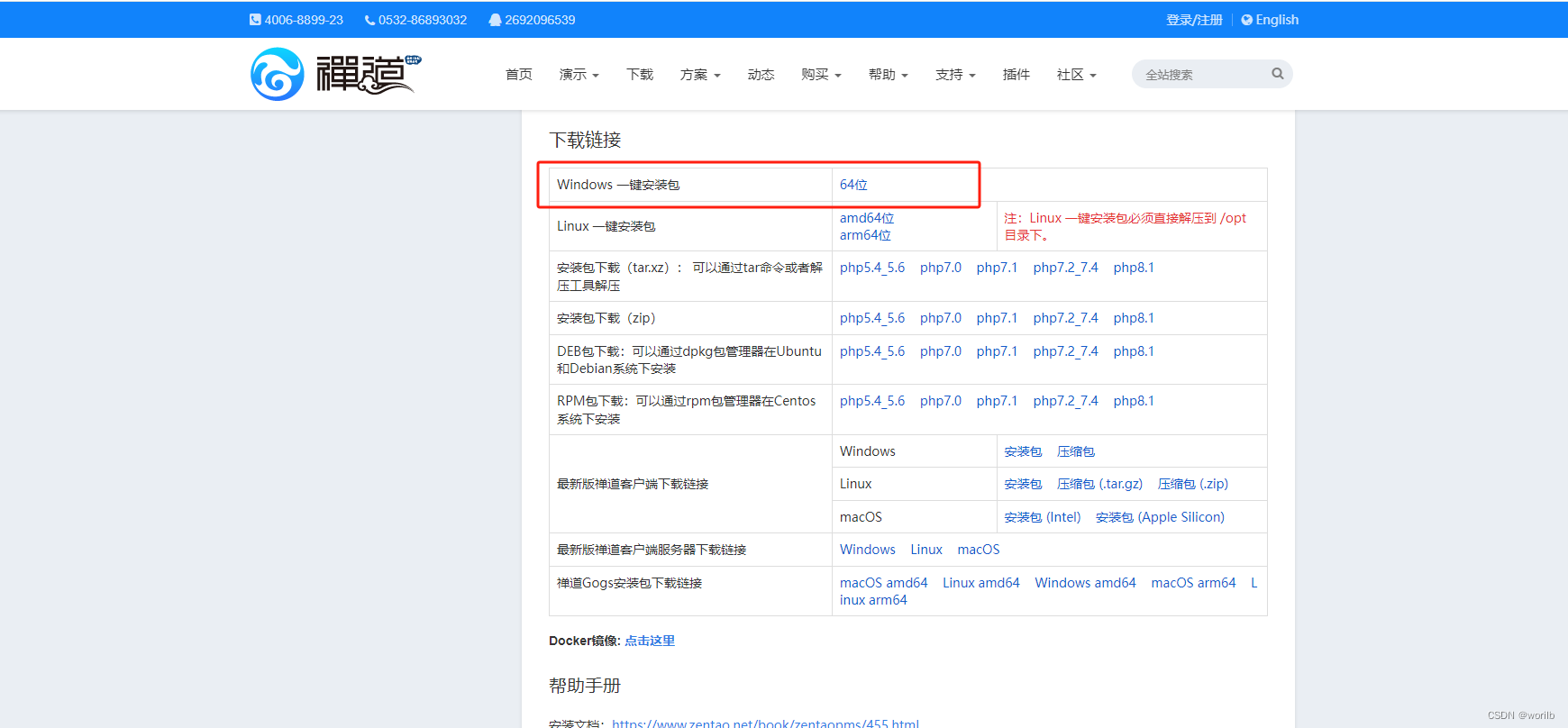Click macOS 安装包 (Apple Silicon) link
Viewport: 1568px width, 728px height.
pyautogui.click(x=1160, y=517)
